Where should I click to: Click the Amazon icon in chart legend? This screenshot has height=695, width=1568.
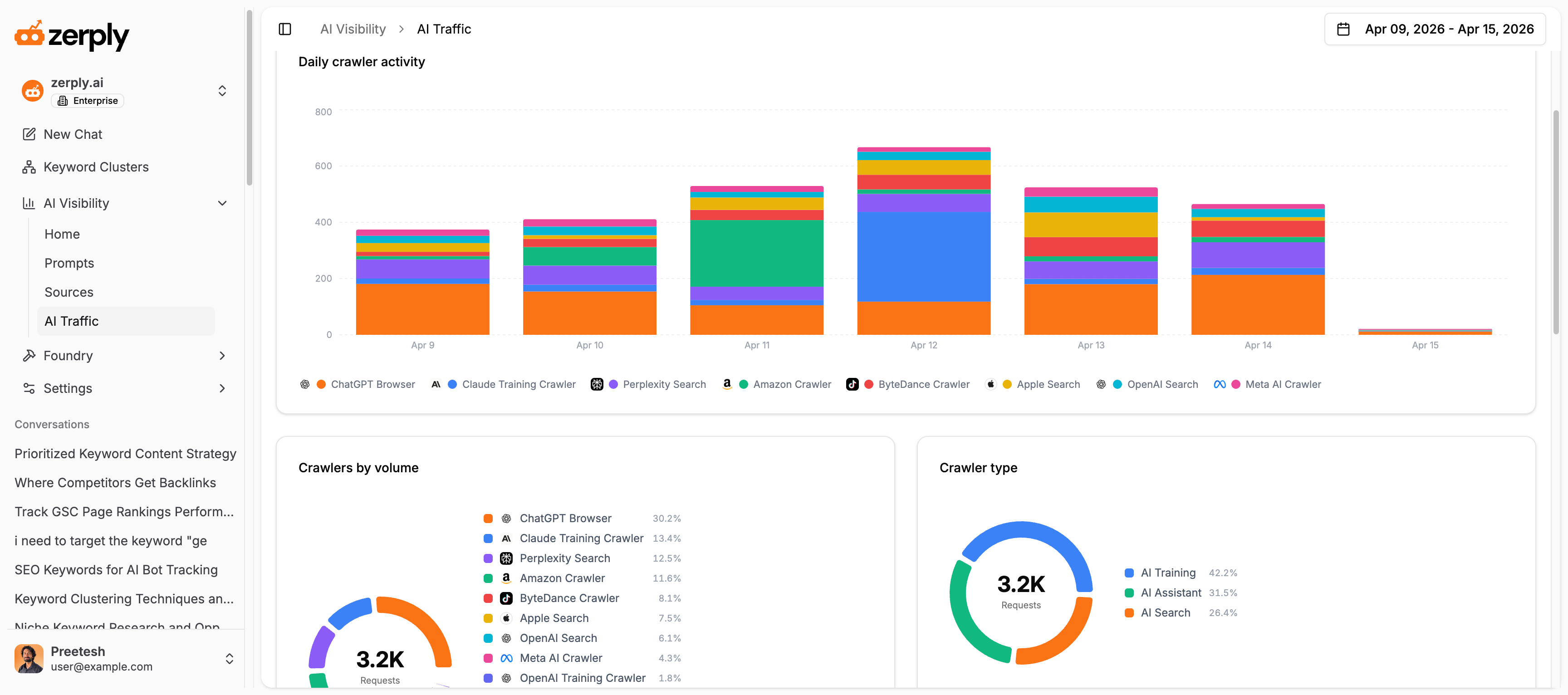point(727,384)
